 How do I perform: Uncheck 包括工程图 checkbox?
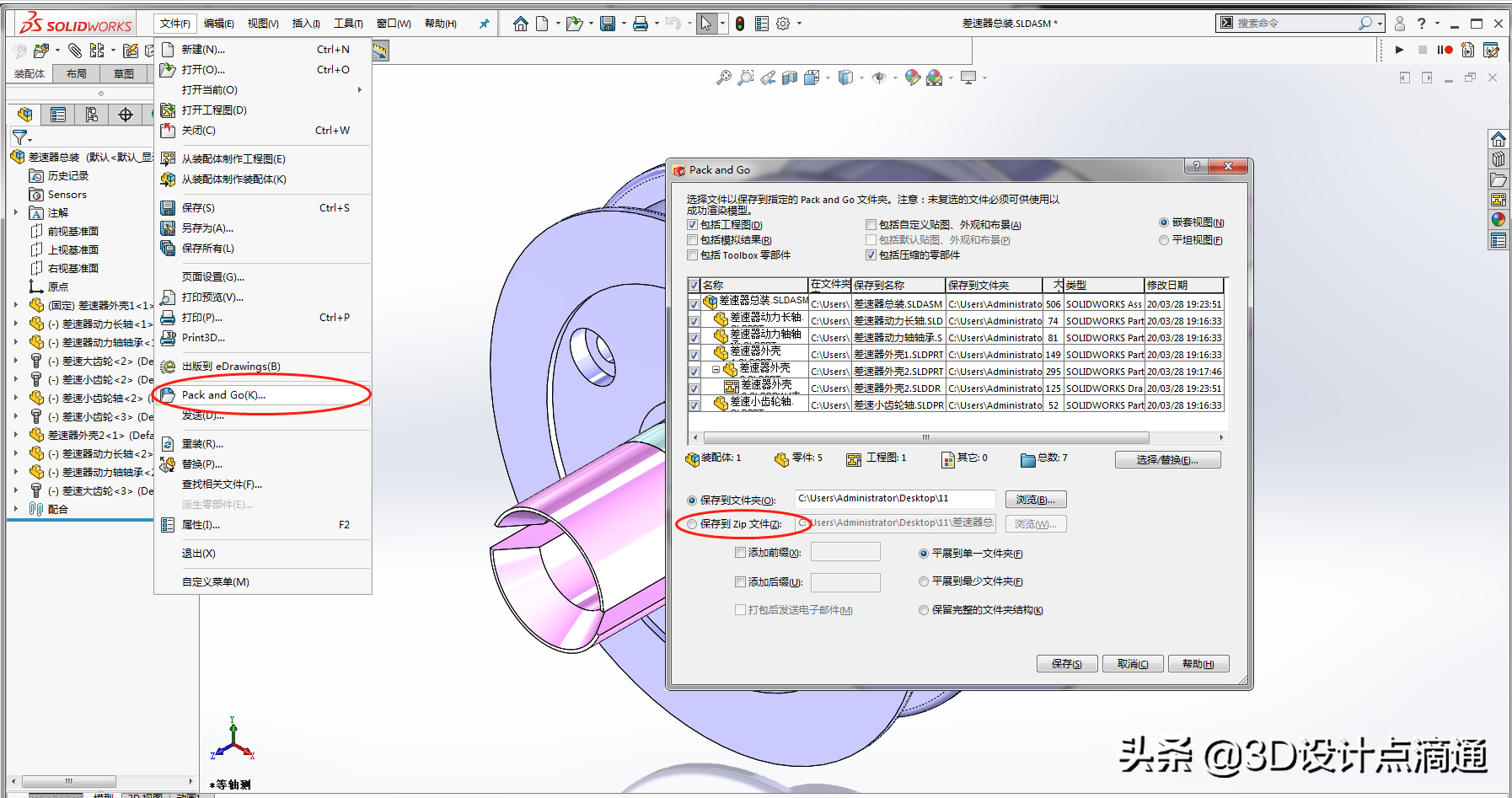click(x=692, y=225)
